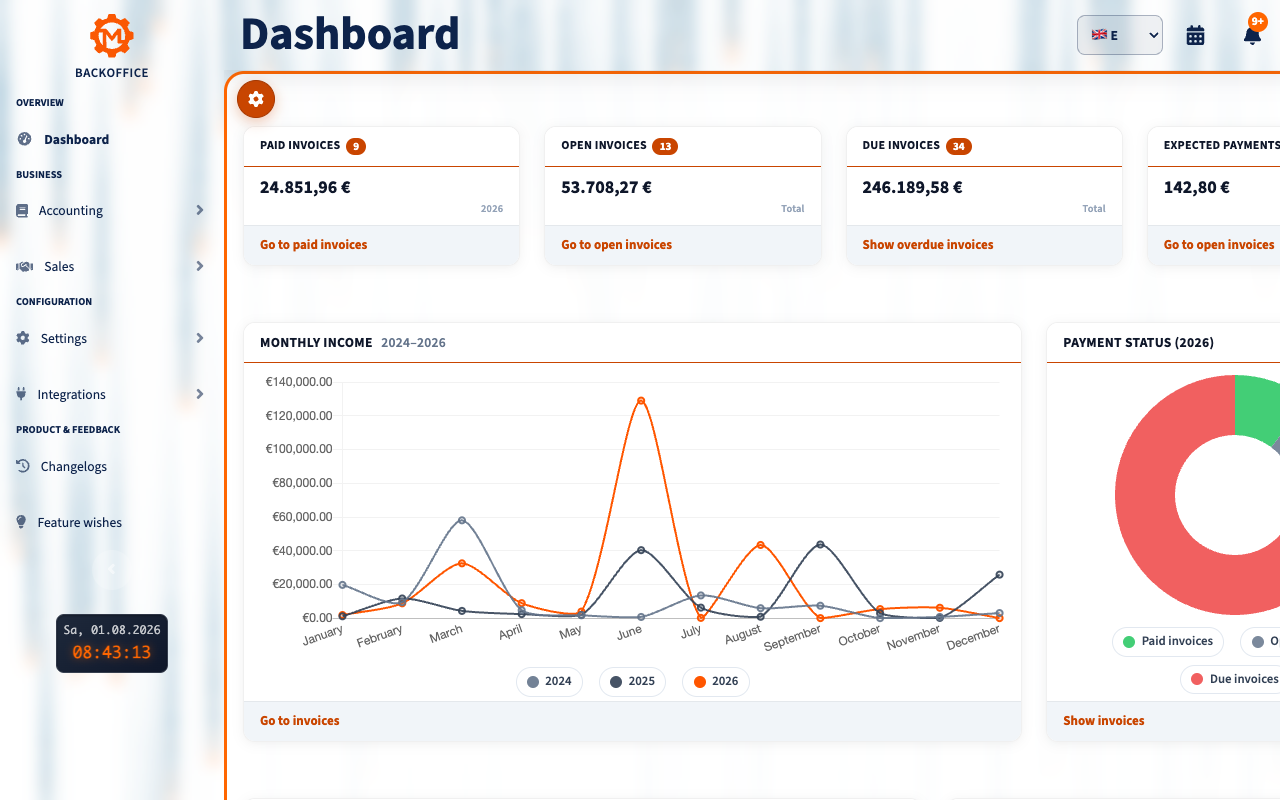The height and width of the screenshot is (800, 1280).
Task: Click the 2024 March data point on chart
Action: coord(462,520)
